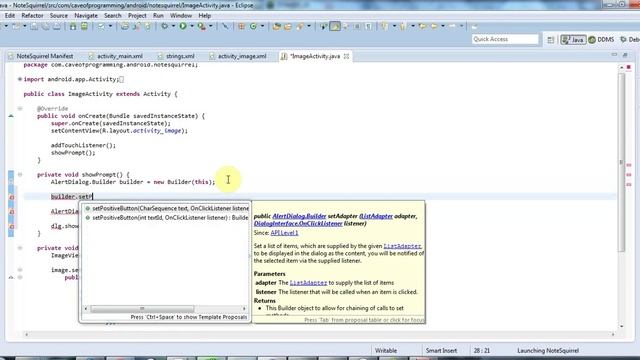The image size is (640, 360).
Task: Click the Writable status bar entry
Action: coord(386,351)
